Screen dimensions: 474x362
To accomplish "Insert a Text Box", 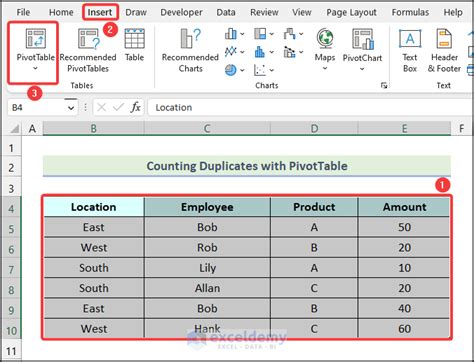I will [x=410, y=50].
